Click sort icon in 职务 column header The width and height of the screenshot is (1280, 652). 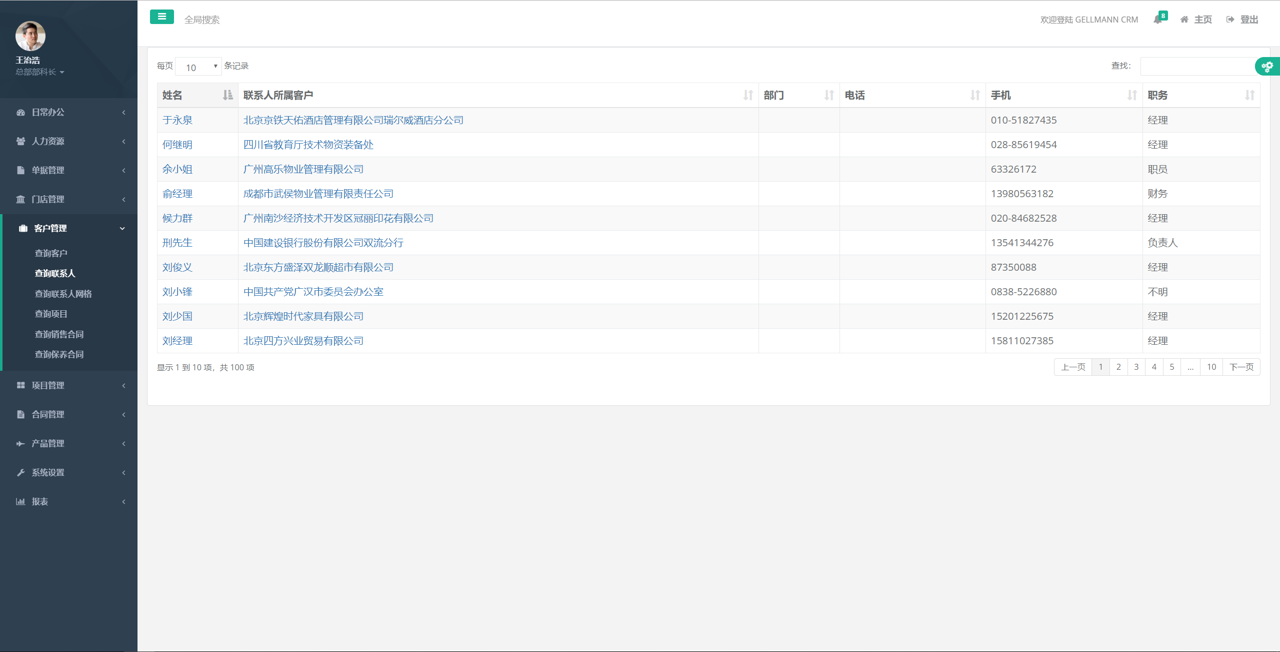pos(1249,95)
